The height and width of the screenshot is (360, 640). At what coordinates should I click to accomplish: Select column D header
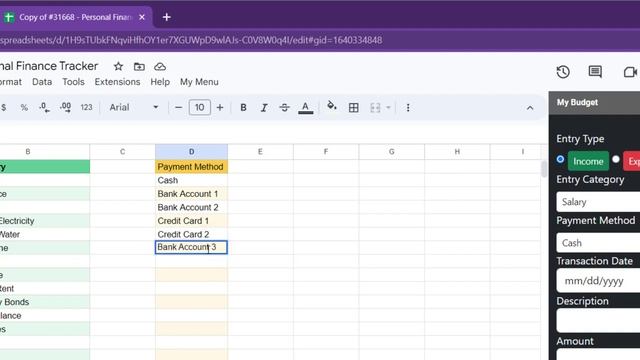[191, 152]
